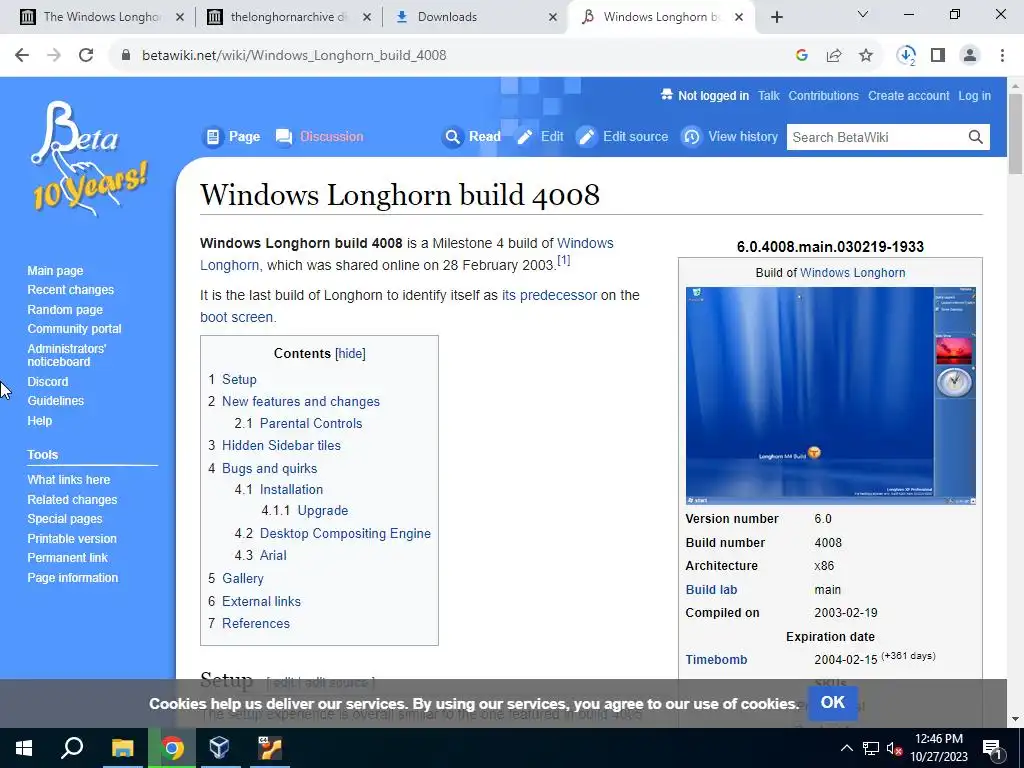Open a Random page
1024x768 pixels.
click(x=65, y=310)
